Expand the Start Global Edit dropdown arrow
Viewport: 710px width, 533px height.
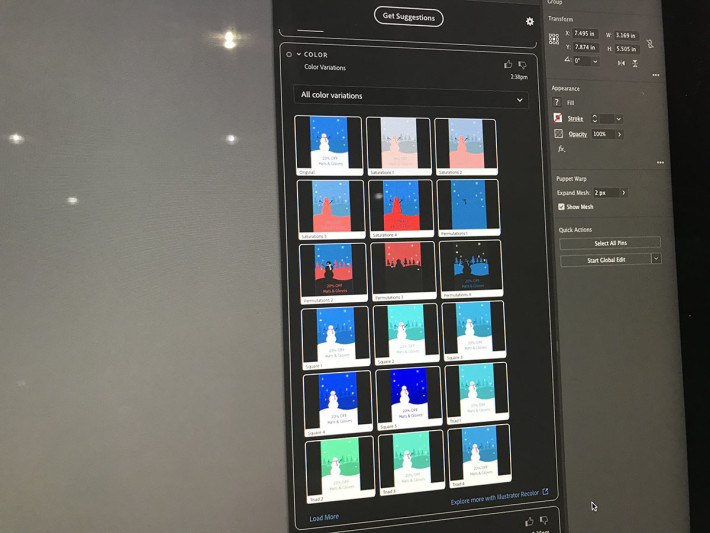click(656, 258)
